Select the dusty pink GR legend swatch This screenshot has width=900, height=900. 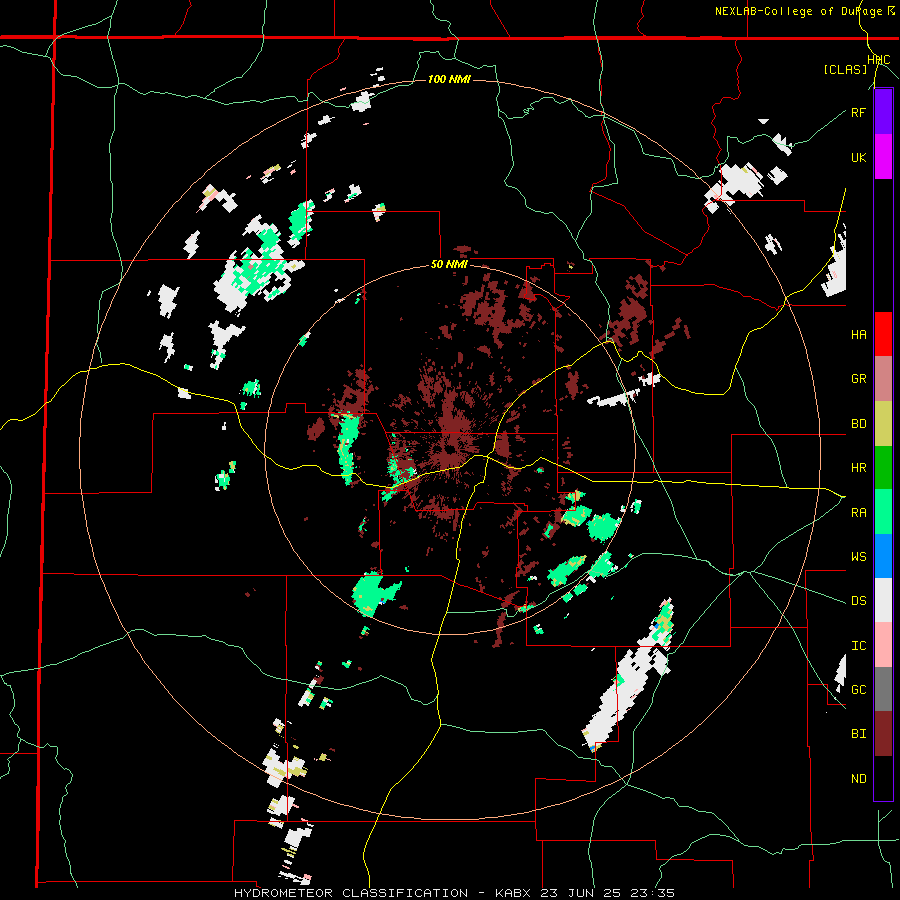pos(883,379)
